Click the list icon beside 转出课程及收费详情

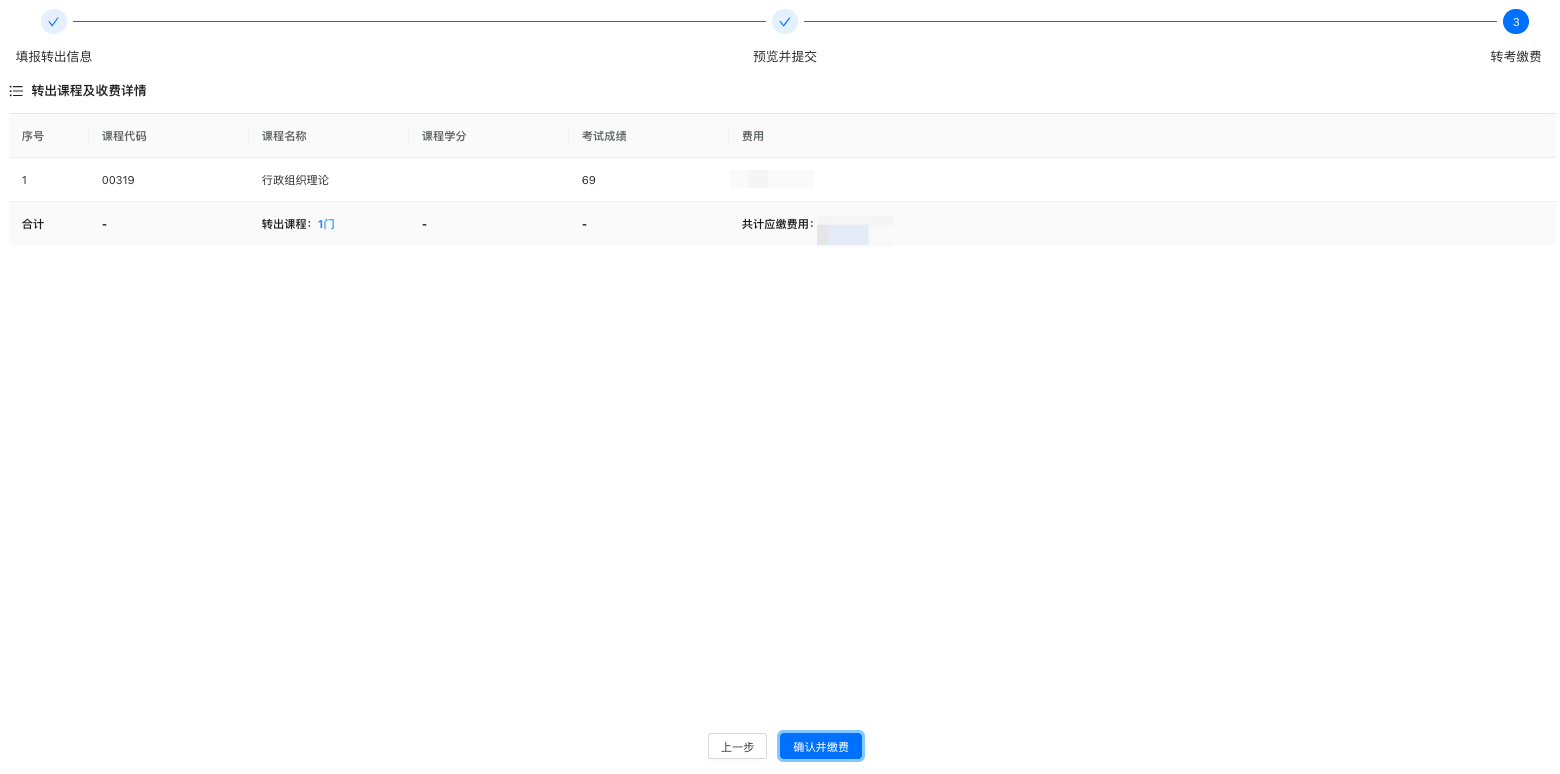(x=16, y=91)
